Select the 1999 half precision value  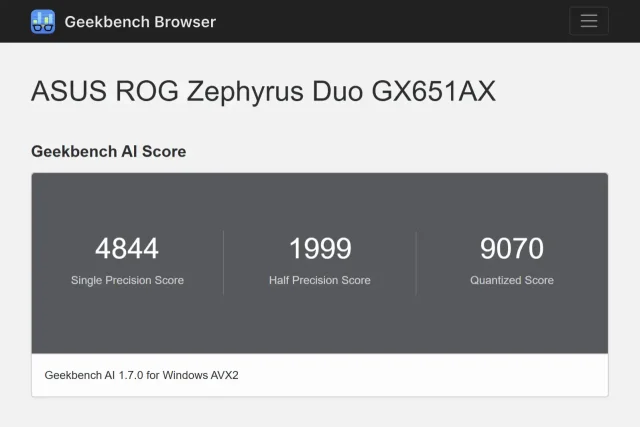(320, 248)
